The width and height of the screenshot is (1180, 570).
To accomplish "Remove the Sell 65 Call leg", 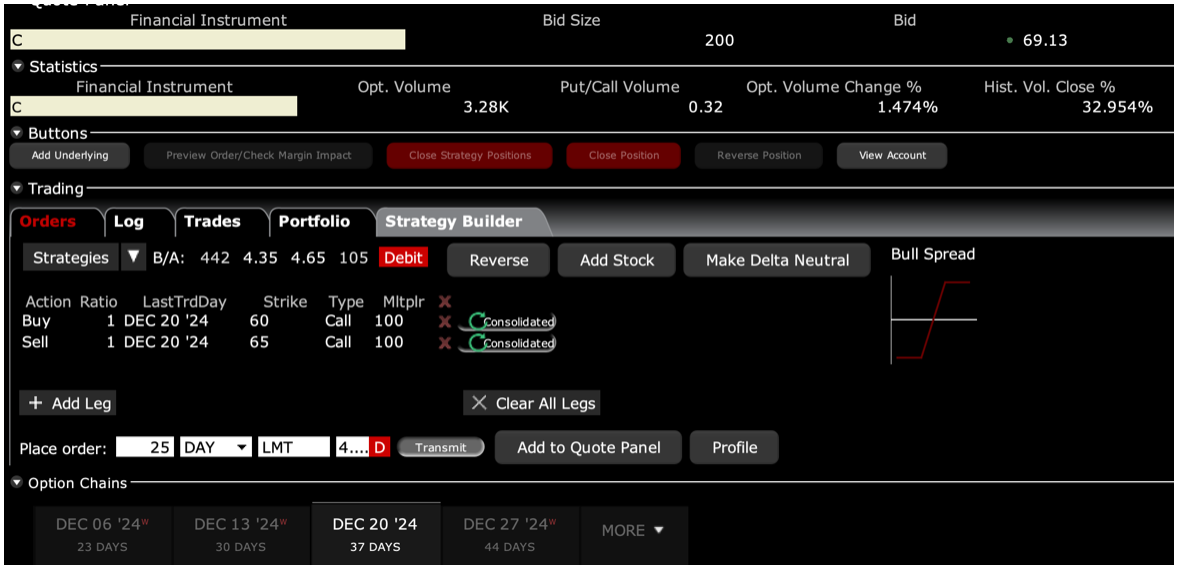I will [445, 343].
